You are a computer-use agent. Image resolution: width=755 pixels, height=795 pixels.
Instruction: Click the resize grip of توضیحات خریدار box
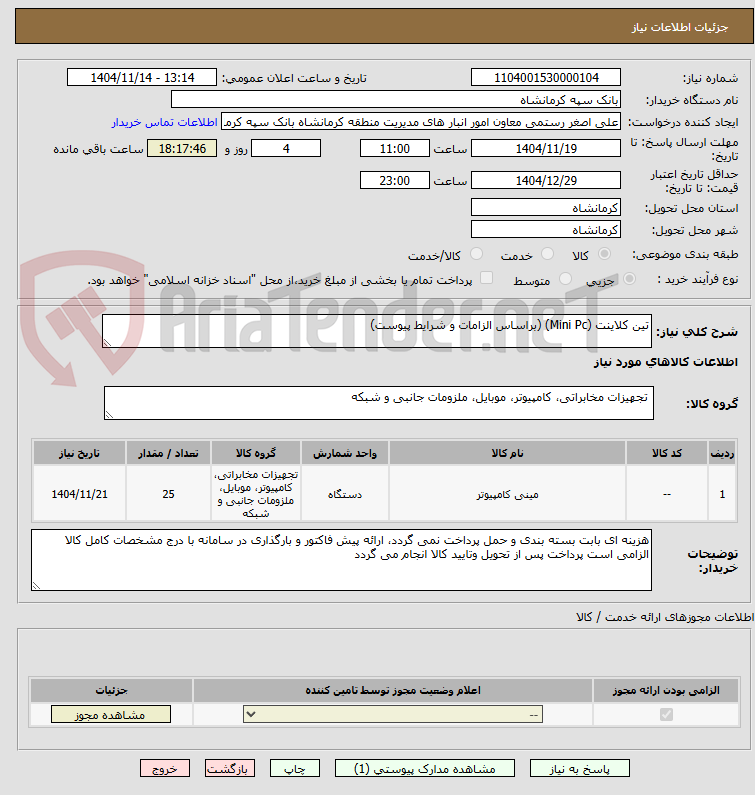point(37,586)
